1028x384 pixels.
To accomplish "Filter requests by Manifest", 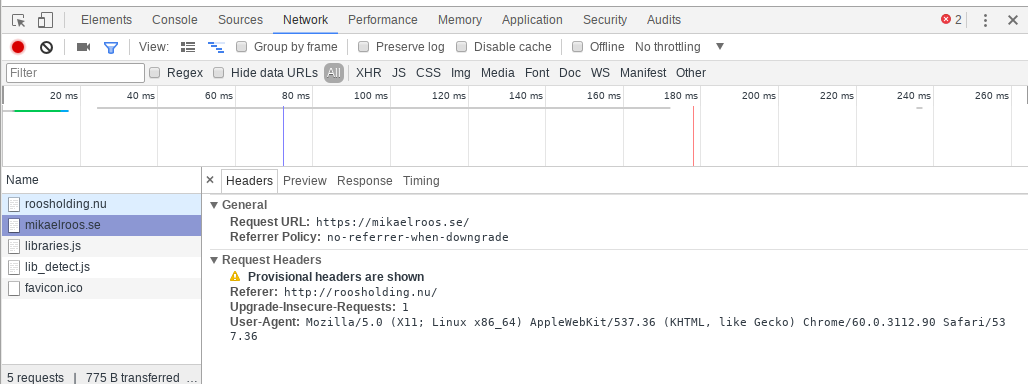I will coord(642,73).
